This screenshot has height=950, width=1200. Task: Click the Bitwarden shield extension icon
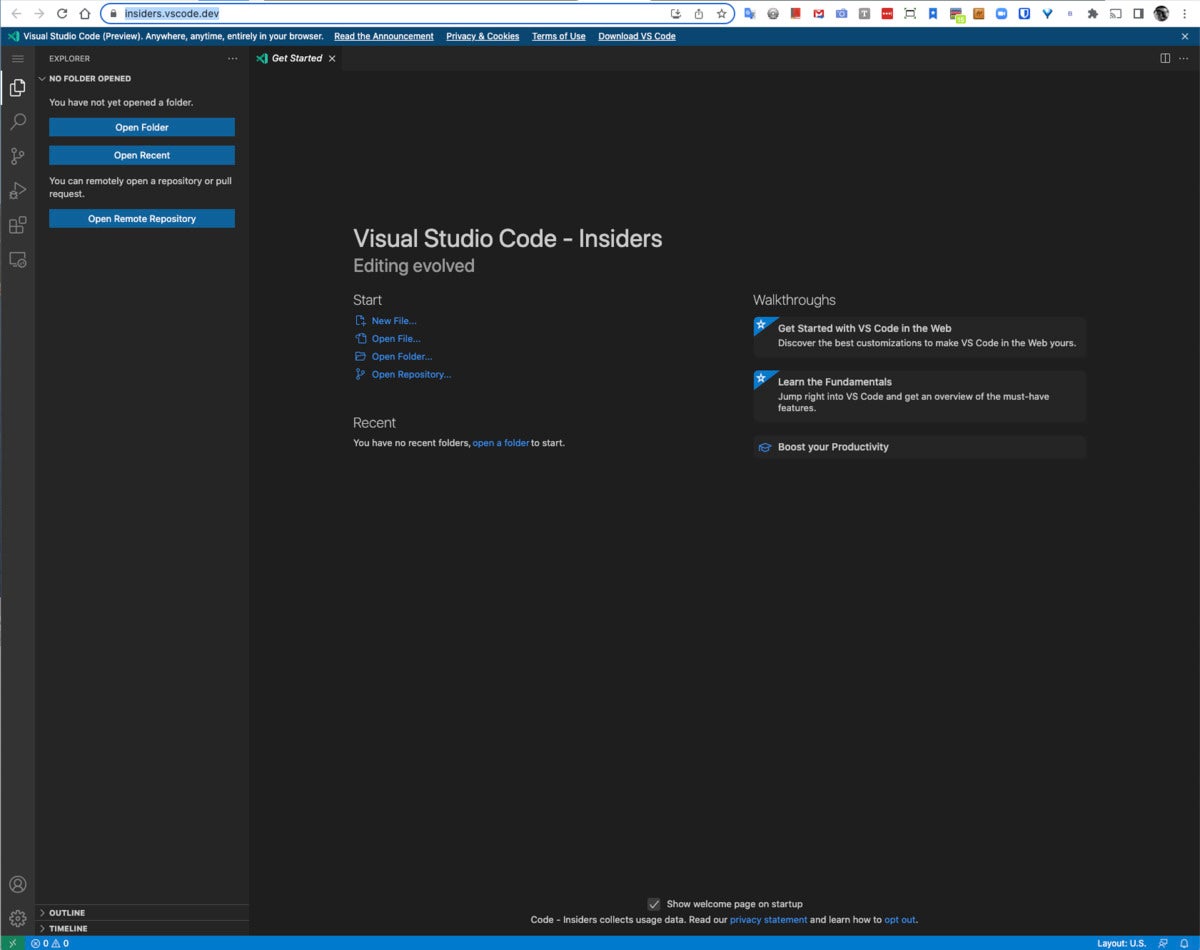tap(1025, 14)
